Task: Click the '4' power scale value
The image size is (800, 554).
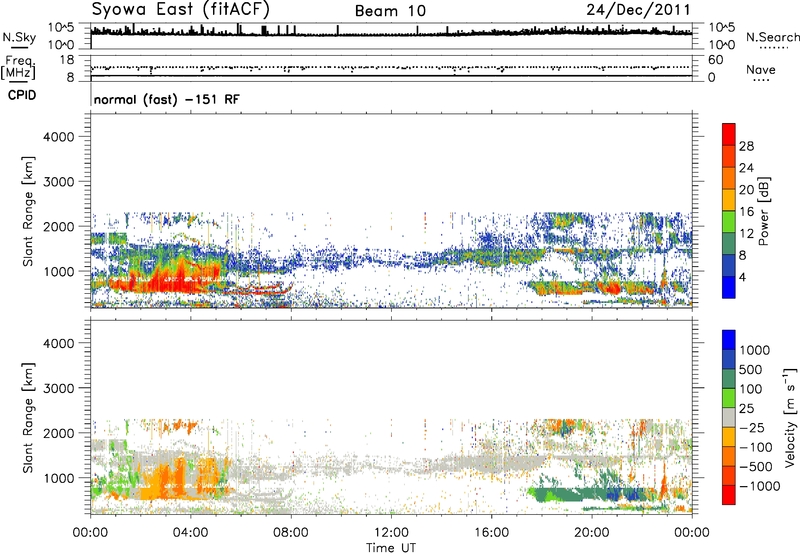Action: click(742, 277)
